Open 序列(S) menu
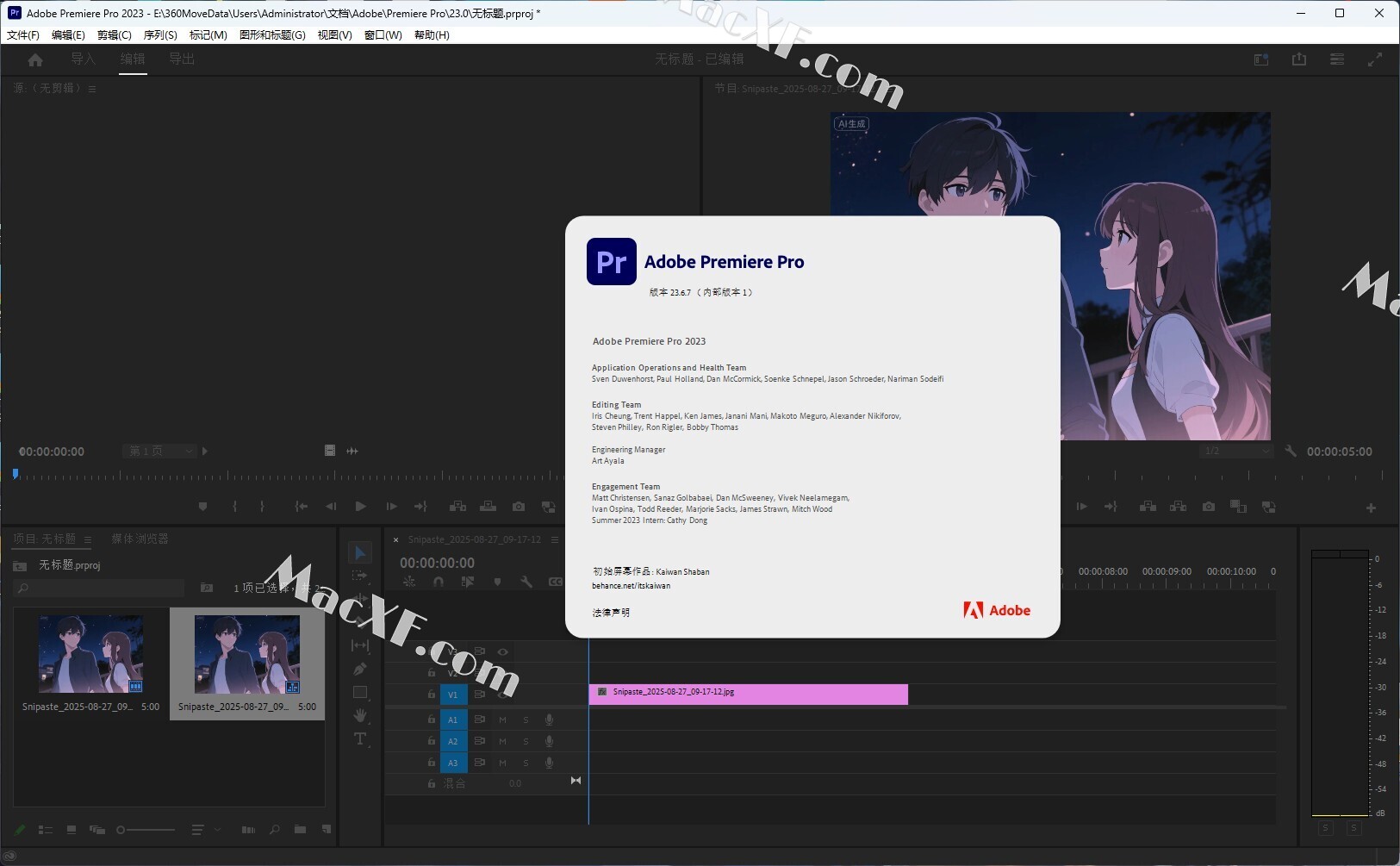1400x866 pixels. coord(160,35)
